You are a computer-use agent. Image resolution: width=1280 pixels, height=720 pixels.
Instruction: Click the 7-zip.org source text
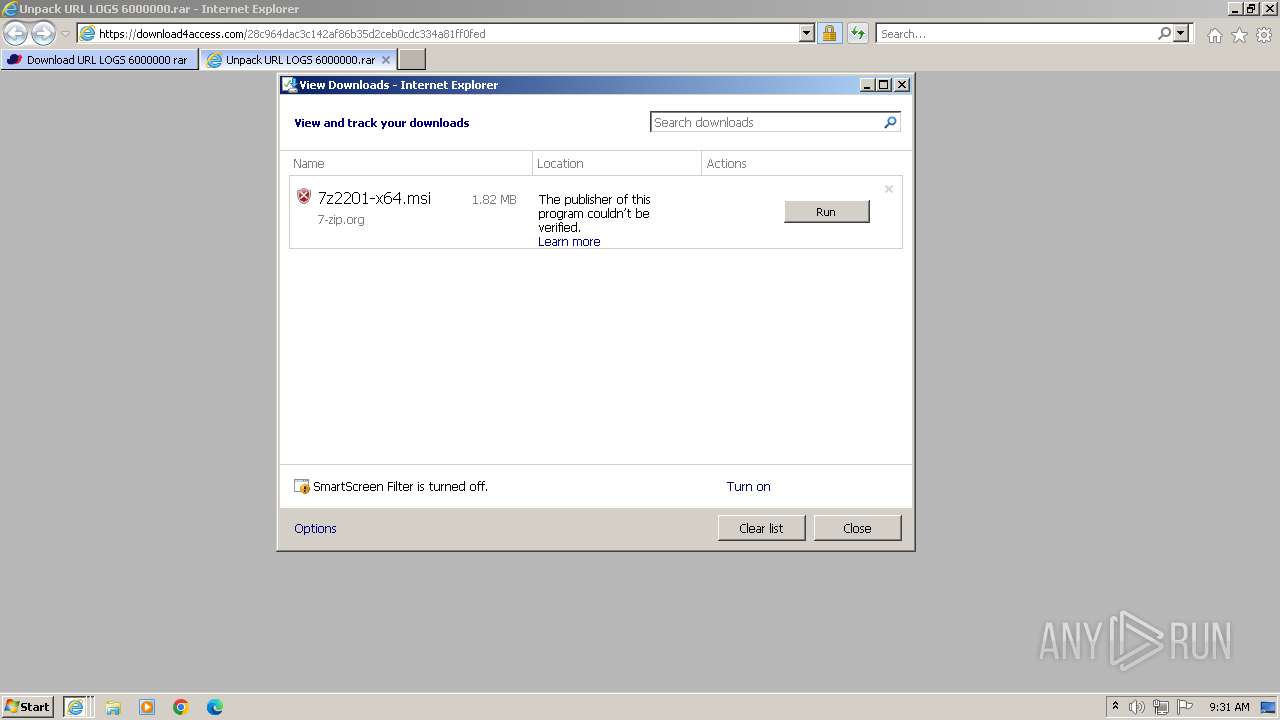(x=341, y=219)
